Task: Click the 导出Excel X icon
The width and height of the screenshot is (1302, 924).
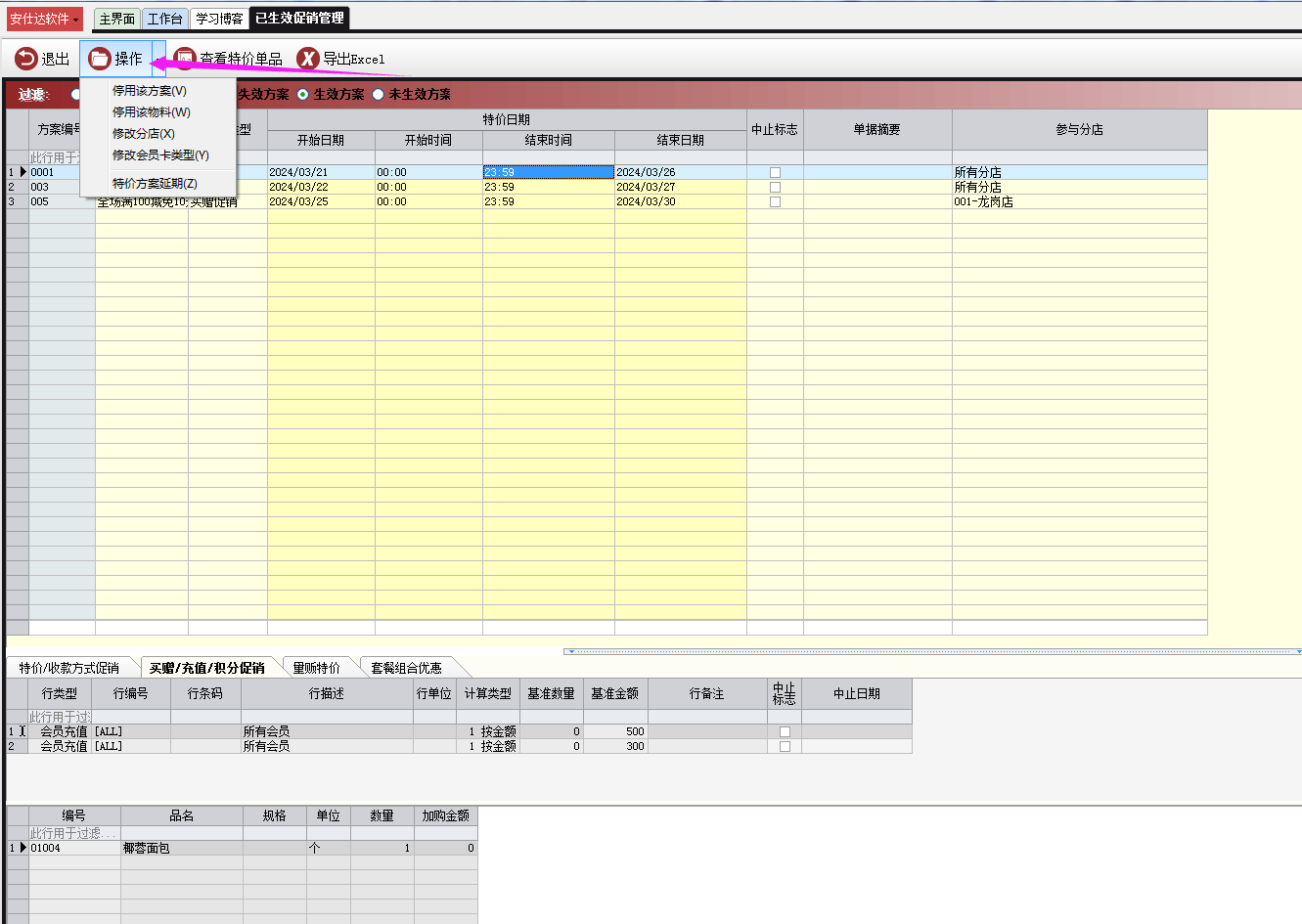Action: click(308, 59)
